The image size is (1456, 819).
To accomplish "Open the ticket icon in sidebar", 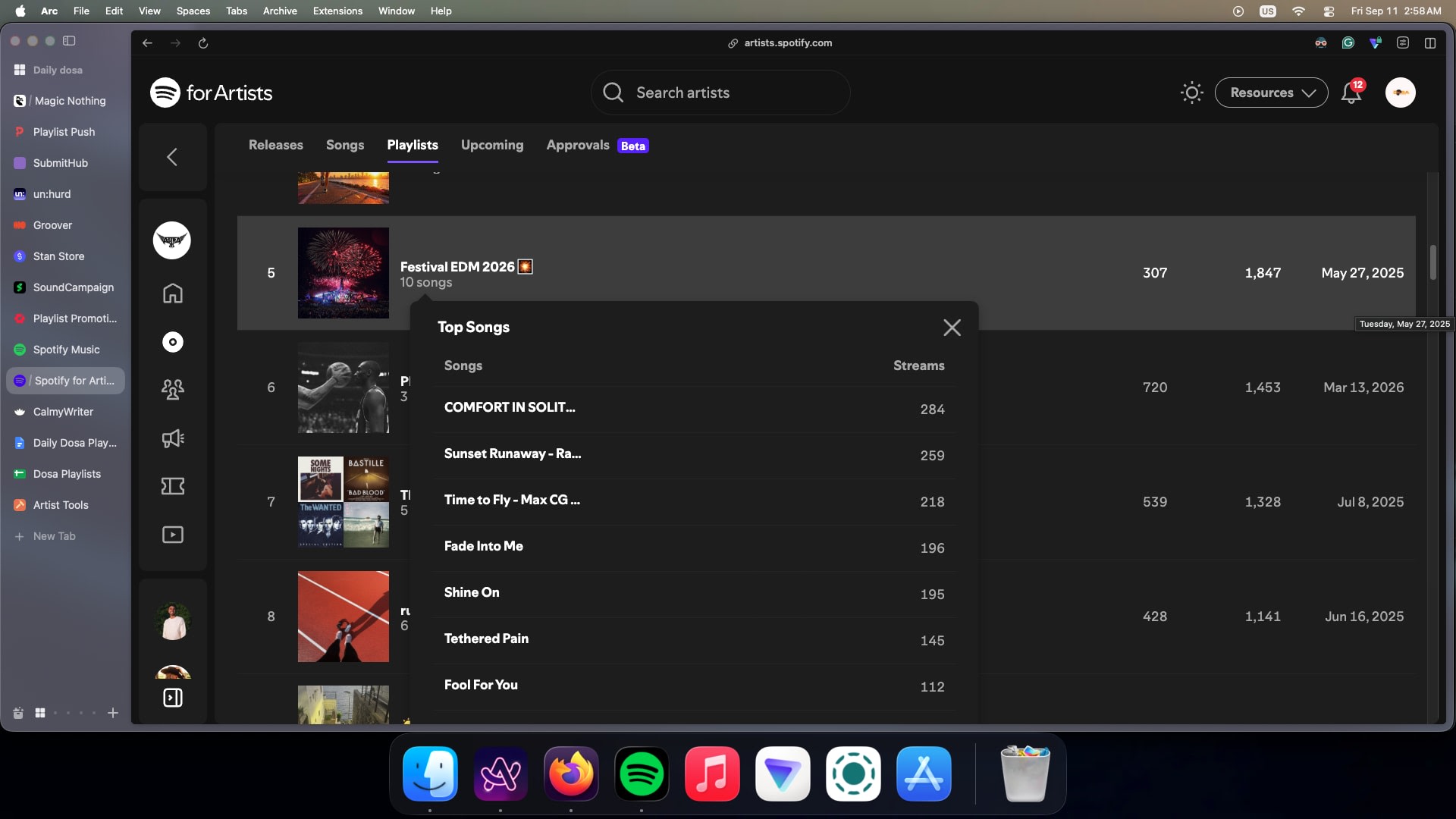I will (x=173, y=486).
